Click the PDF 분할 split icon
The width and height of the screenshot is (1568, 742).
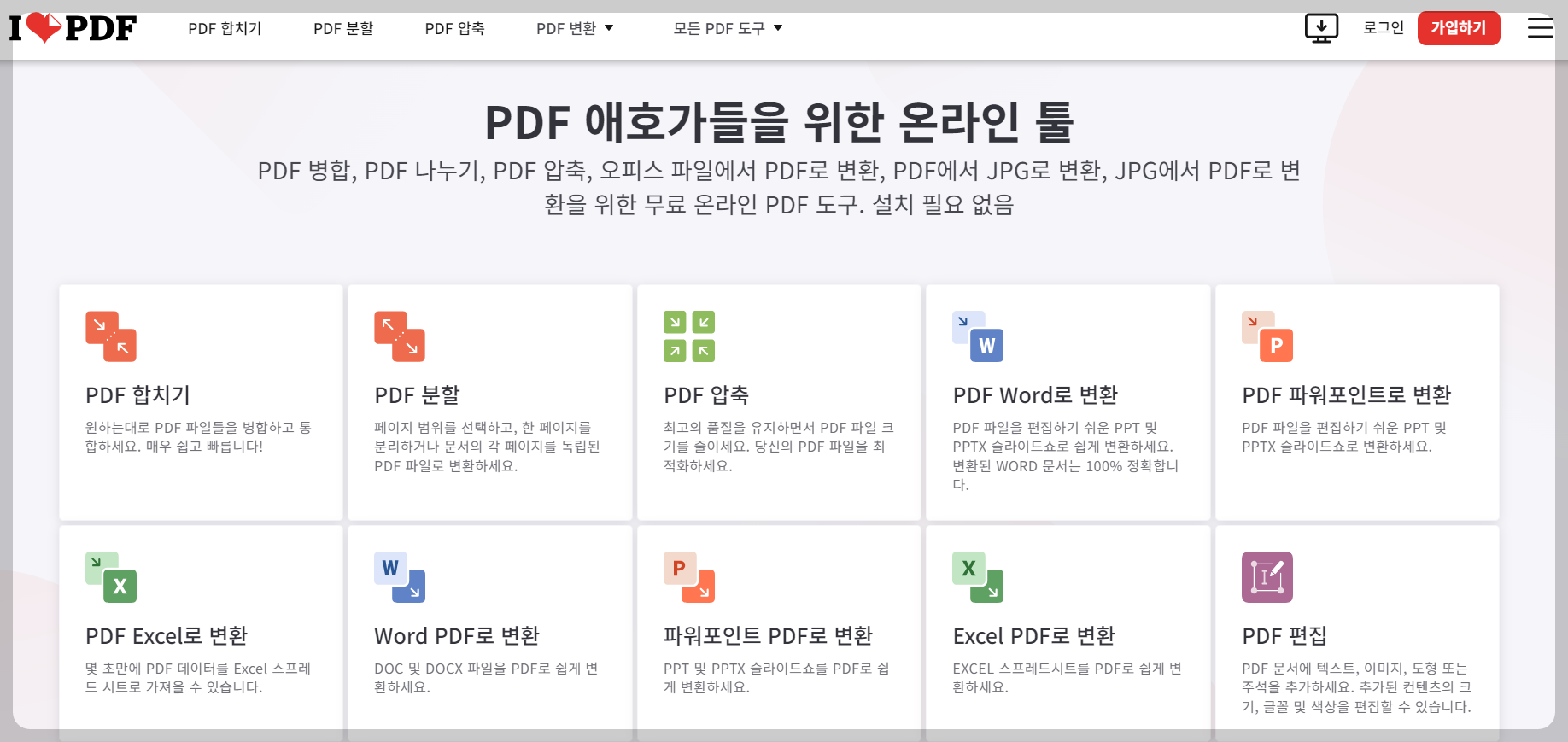(x=400, y=336)
